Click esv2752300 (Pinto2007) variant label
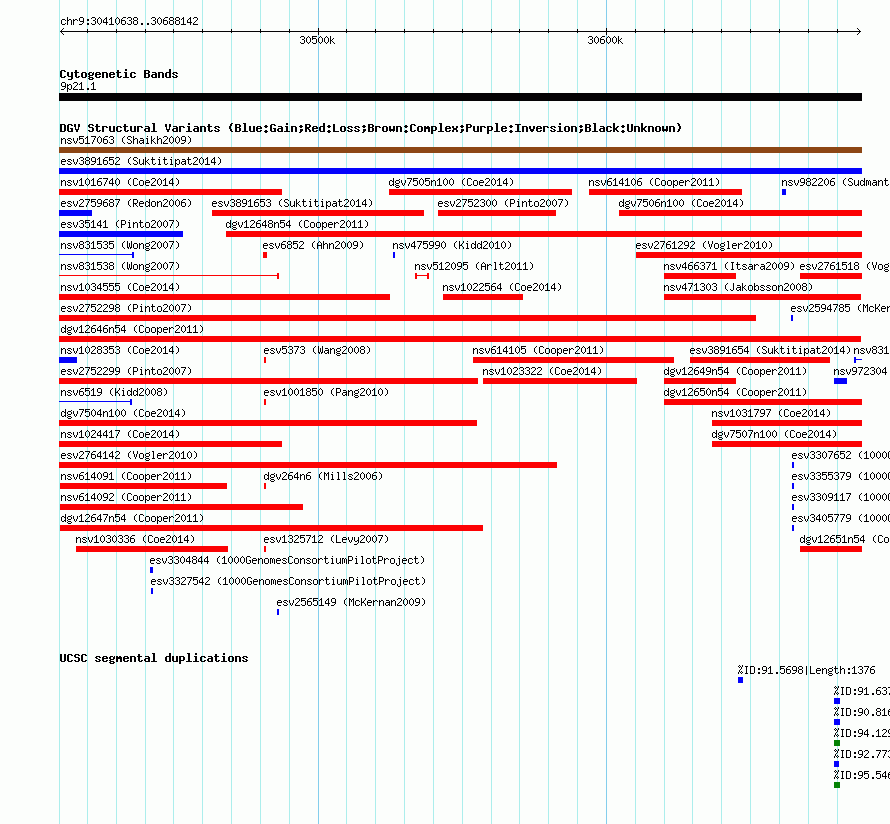The width and height of the screenshot is (890, 824). (503, 203)
